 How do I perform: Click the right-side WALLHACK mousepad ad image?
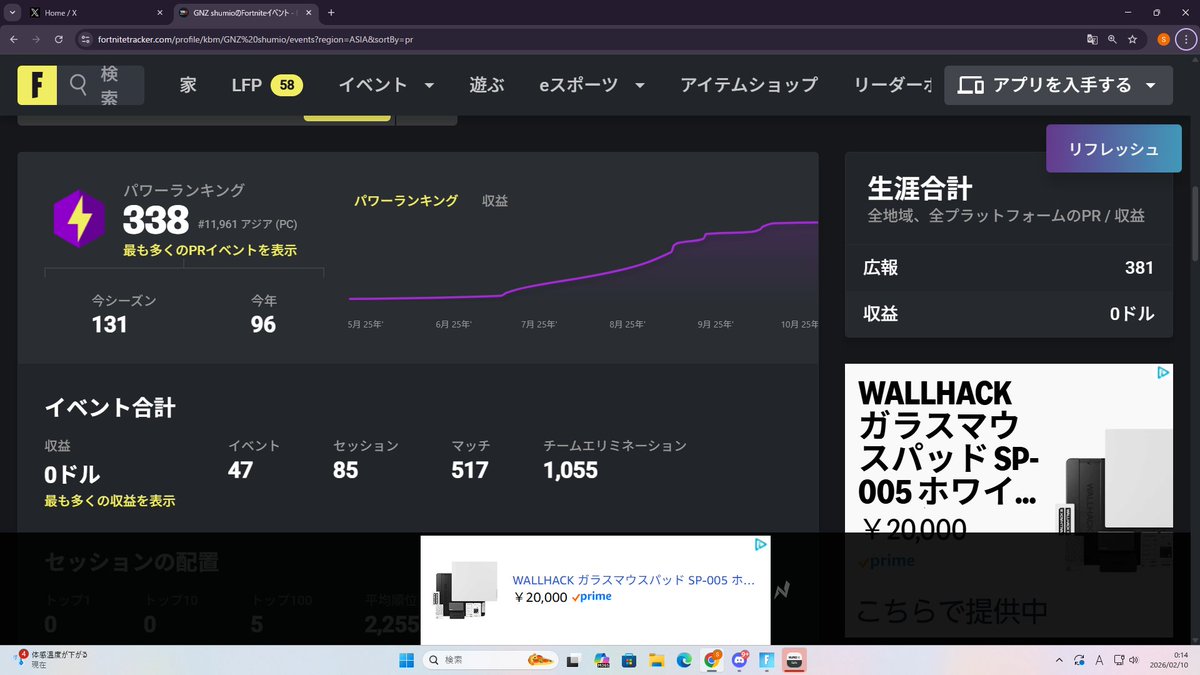(1117, 500)
